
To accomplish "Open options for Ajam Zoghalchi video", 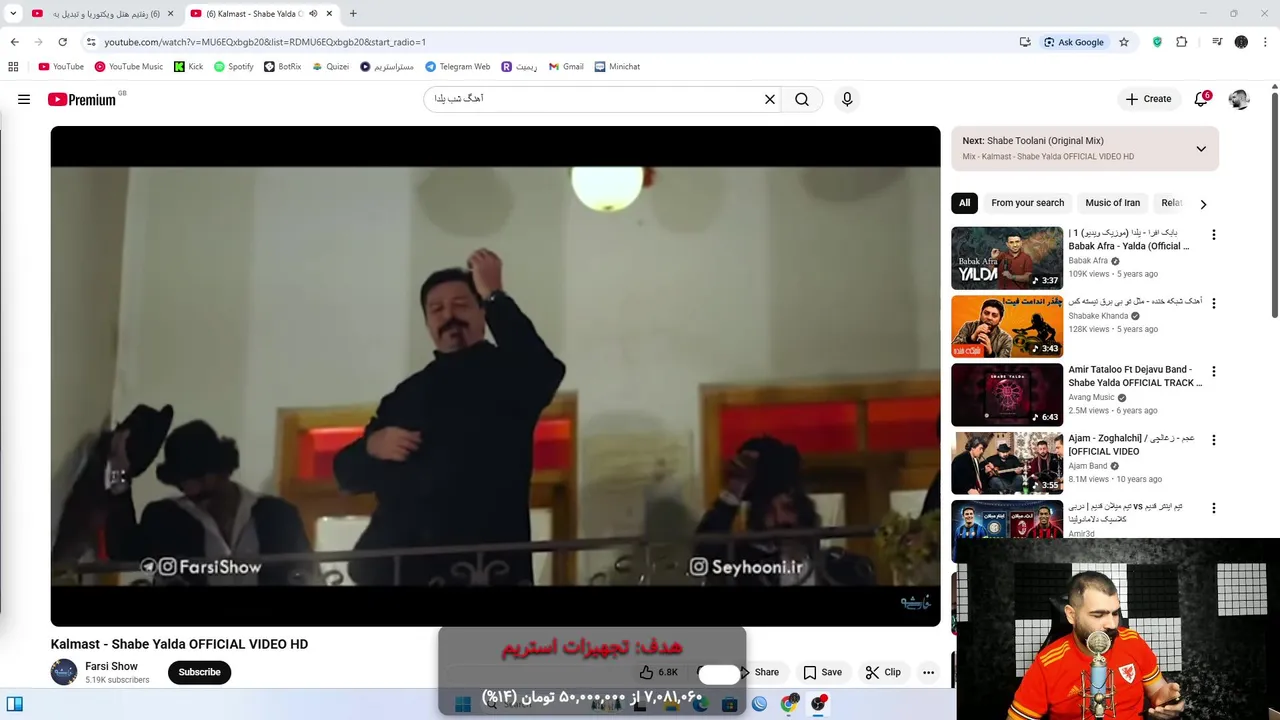I will (x=1214, y=440).
